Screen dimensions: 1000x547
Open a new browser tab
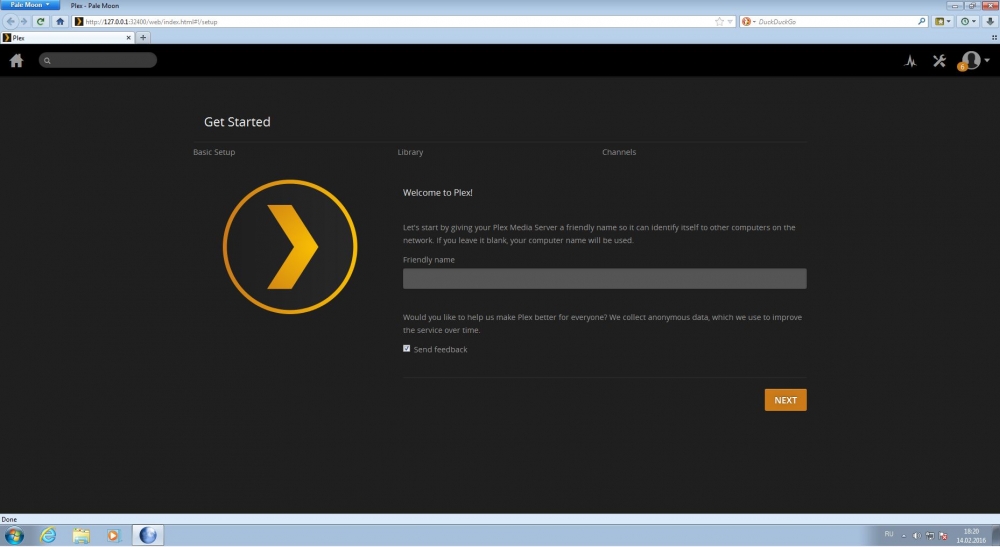pos(143,37)
